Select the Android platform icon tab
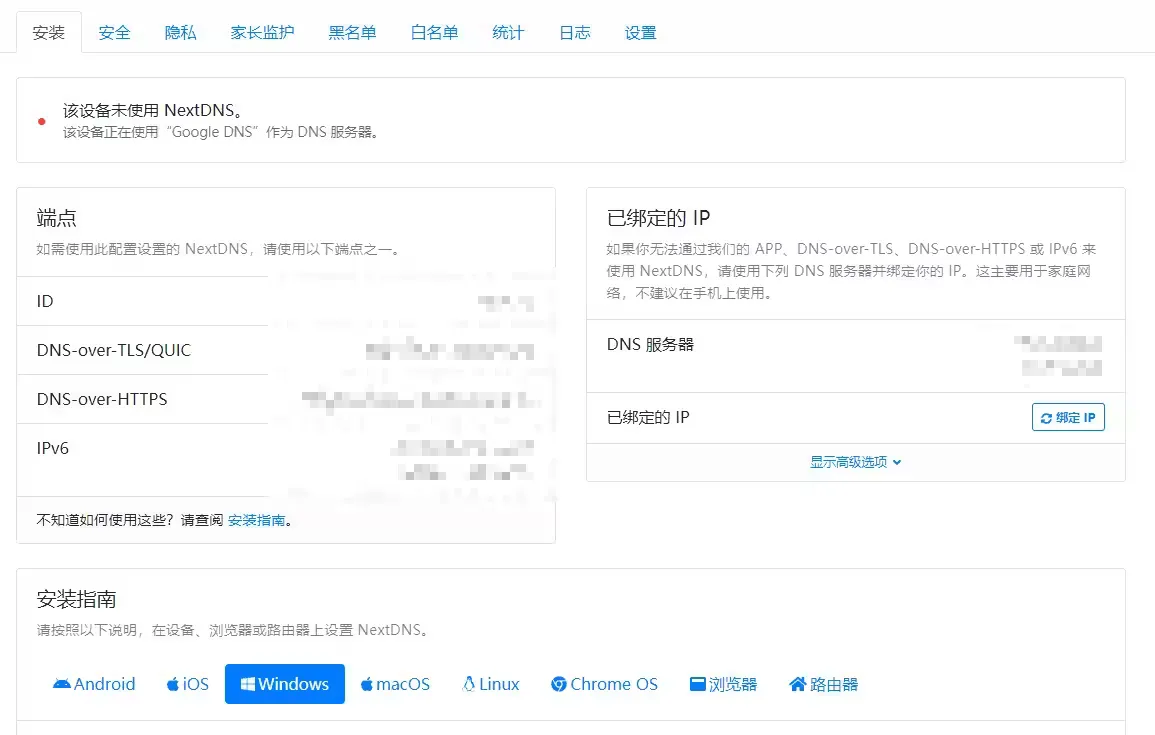1155x735 pixels. [94, 684]
